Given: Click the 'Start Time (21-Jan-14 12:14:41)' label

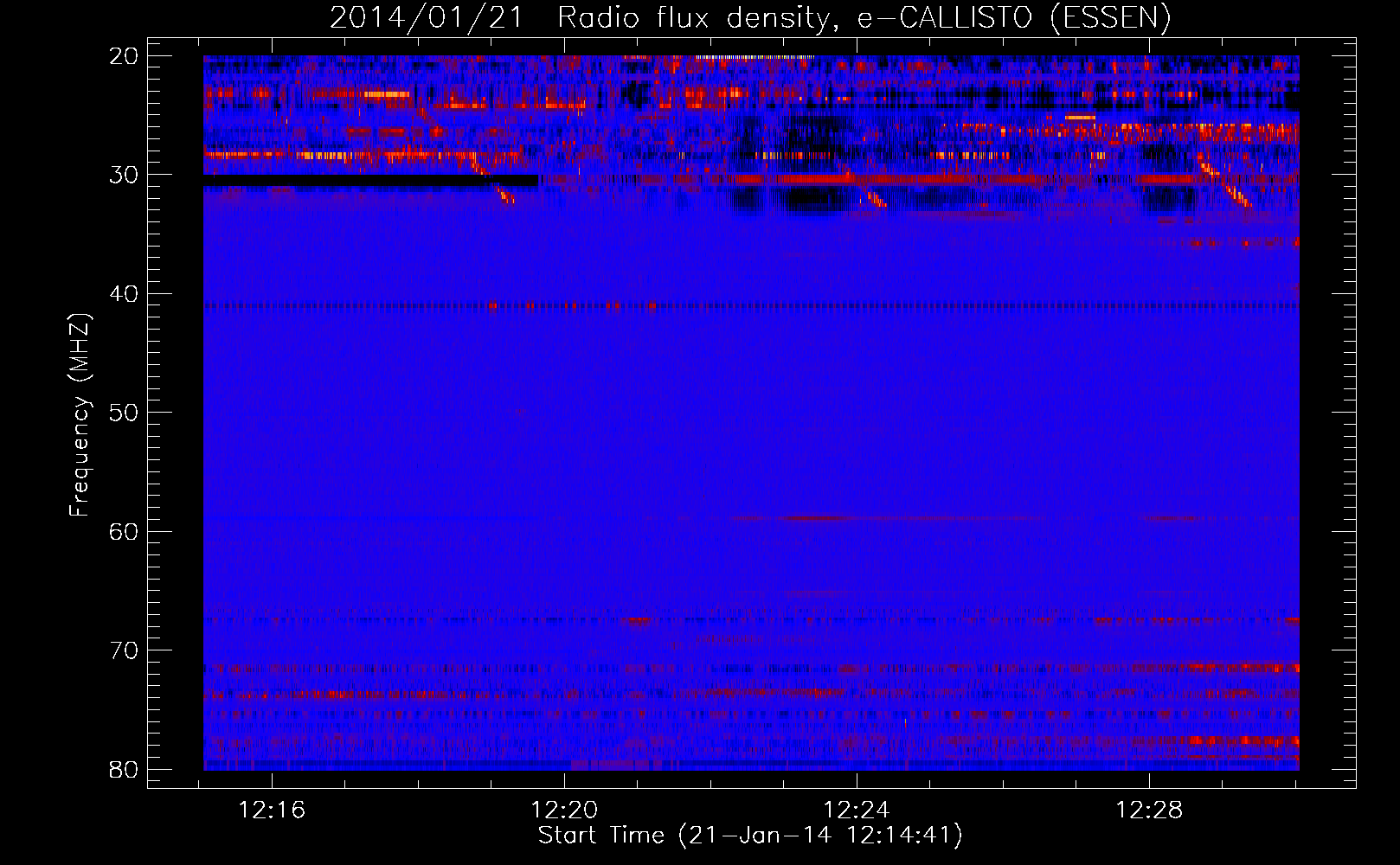Looking at the screenshot, I should (750, 836).
